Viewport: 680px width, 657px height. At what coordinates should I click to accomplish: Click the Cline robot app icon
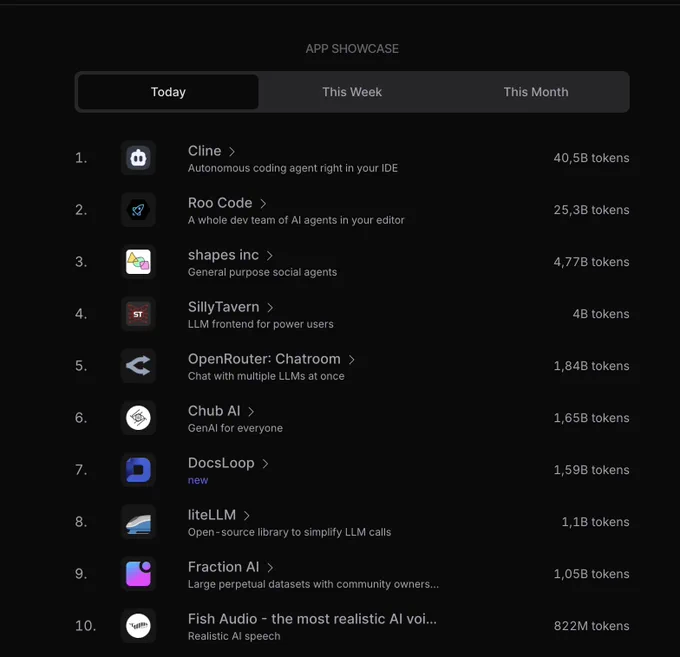click(138, 158)
